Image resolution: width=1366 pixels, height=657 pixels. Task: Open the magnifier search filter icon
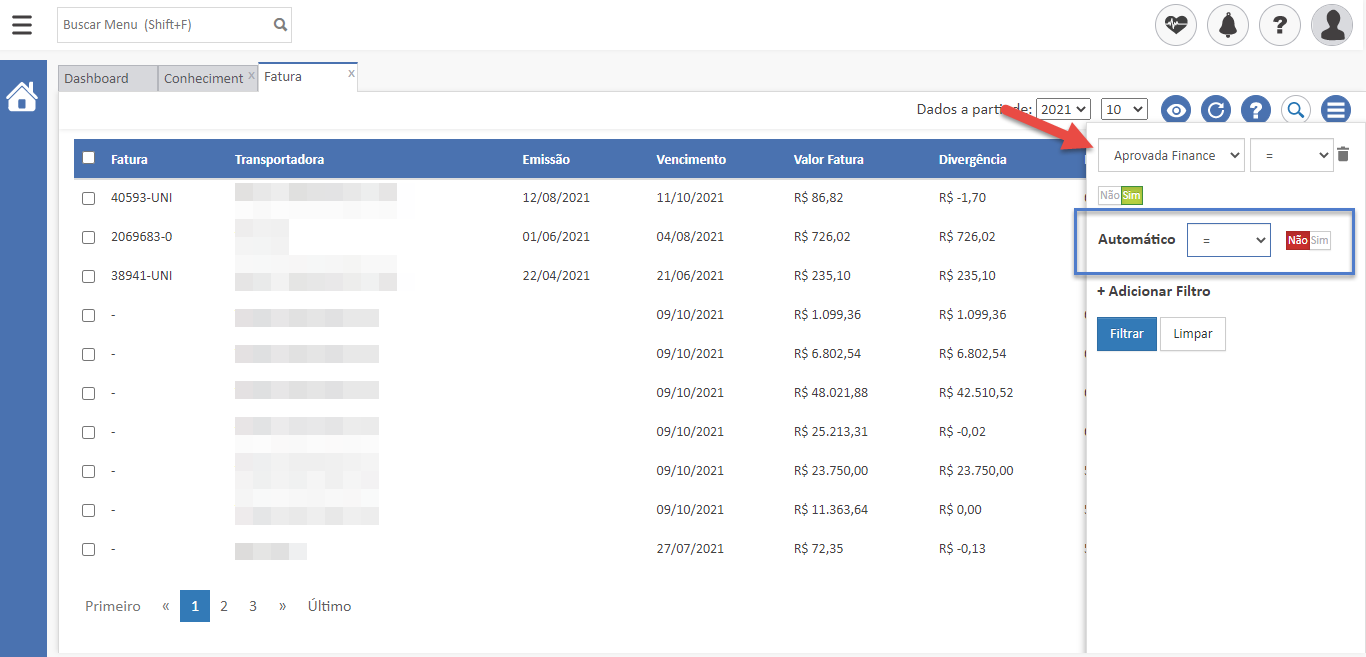click(1295, 110)
